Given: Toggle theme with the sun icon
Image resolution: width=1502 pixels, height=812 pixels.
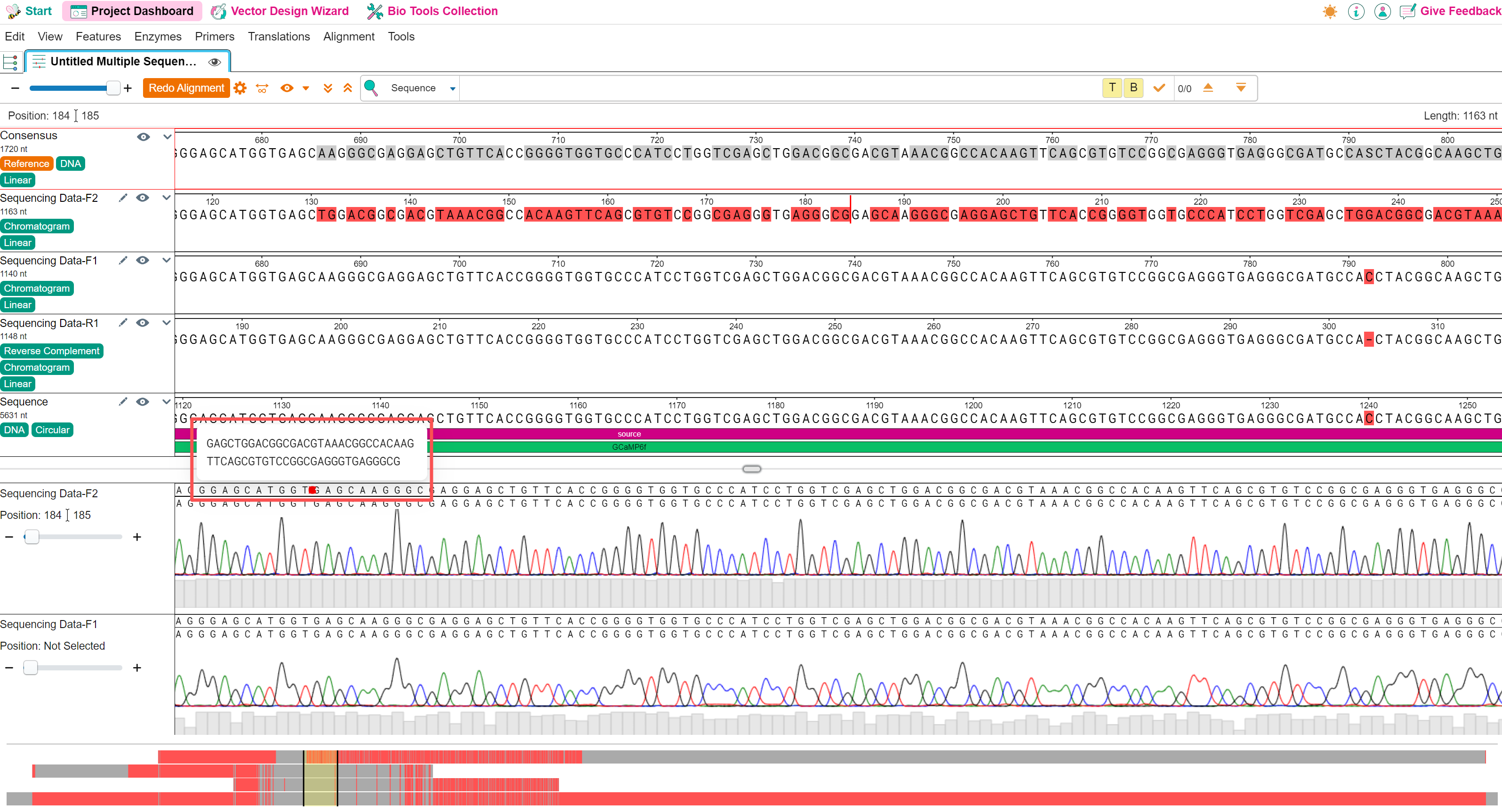Looking at the screenshot, I should 1330,11.
